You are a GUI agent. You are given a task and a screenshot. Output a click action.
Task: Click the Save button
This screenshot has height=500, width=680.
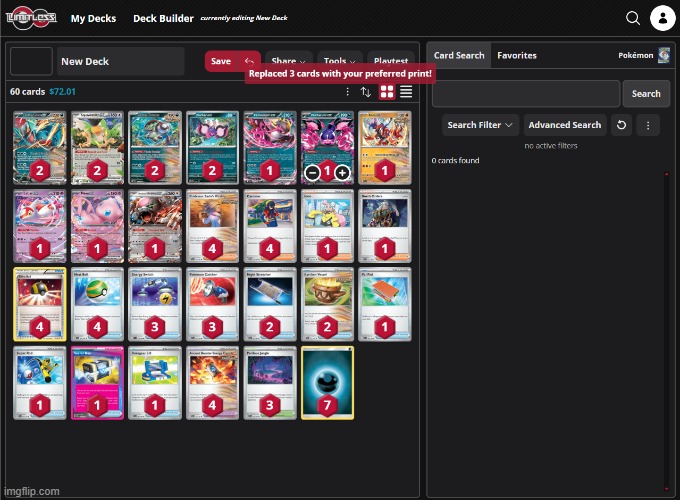click(221, 61)
